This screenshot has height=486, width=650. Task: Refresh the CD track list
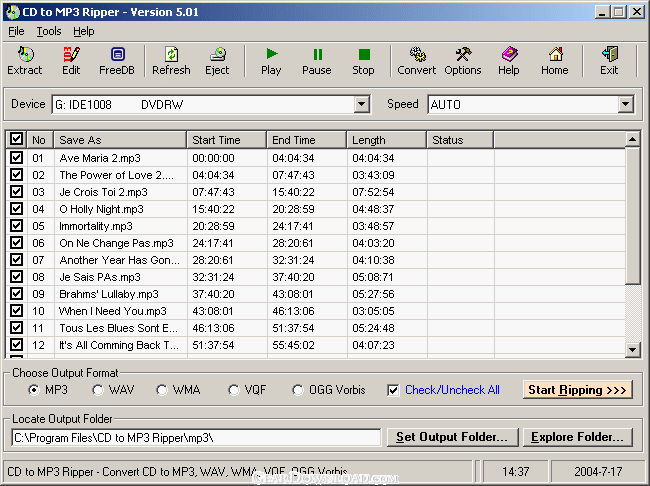tap(171, 61)
